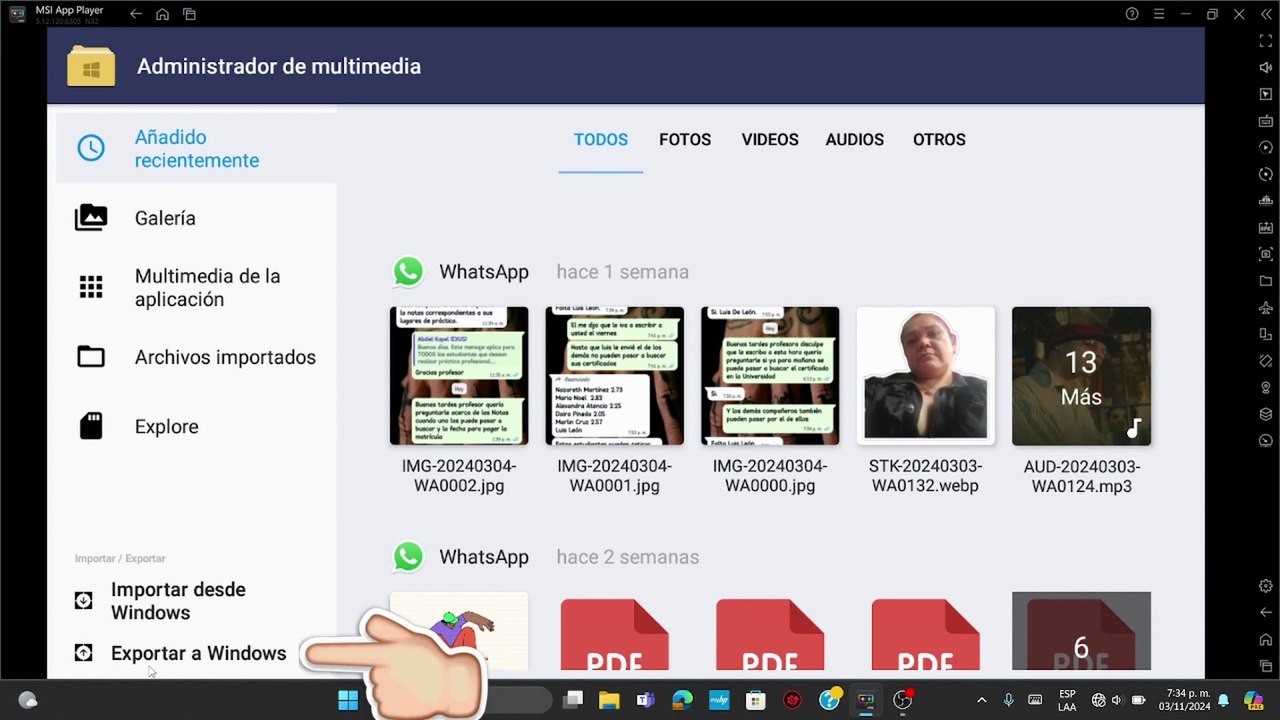Screen dimensions: 1280x720
Task: Click the folder icon in the side toolbar
Action: click(1265, 281)
